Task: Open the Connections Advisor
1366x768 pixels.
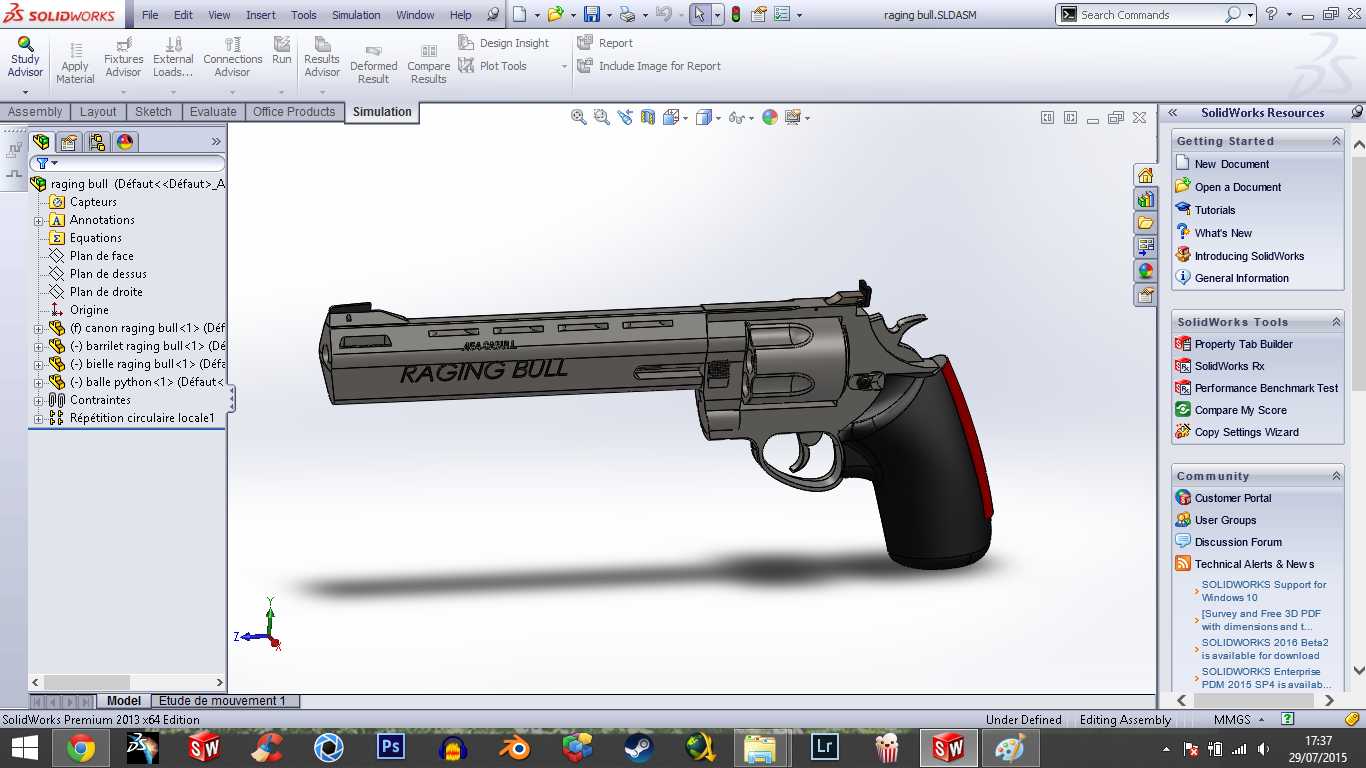Action: click(232, 58)
